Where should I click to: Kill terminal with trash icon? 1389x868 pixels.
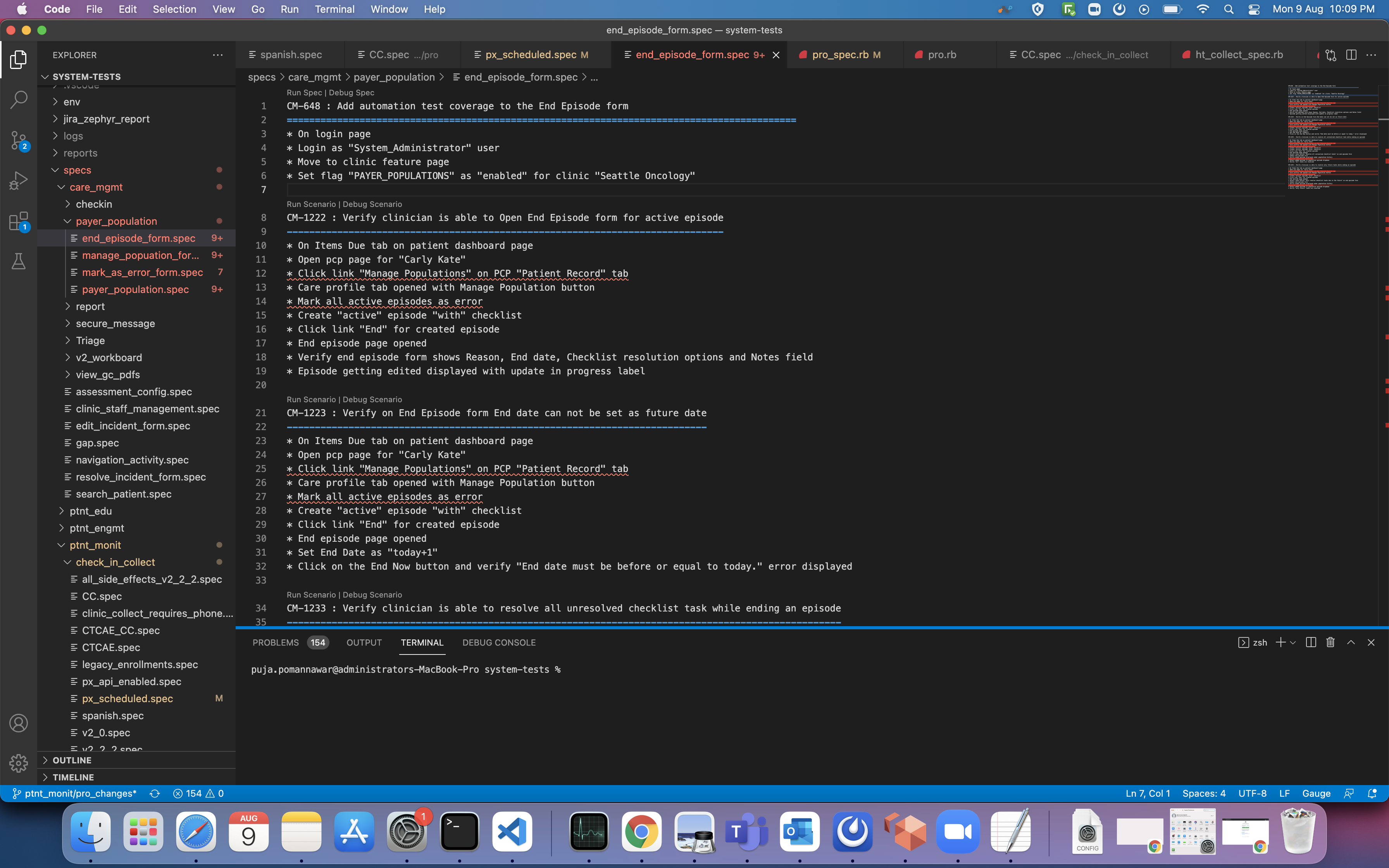tap(1330, 642)
